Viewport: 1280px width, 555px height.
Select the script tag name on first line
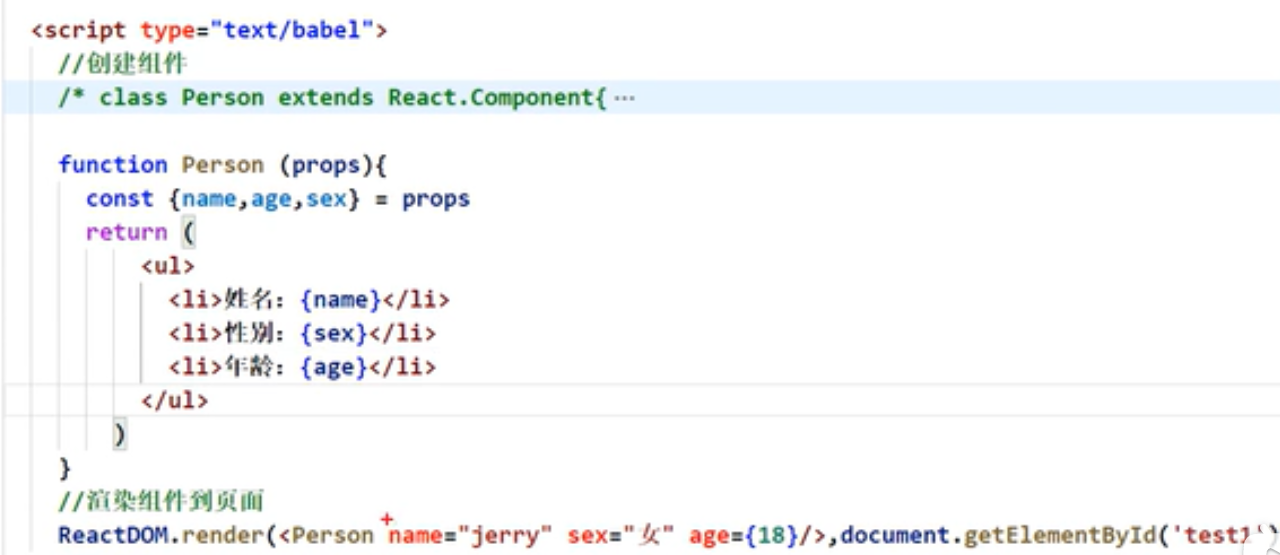(86, 30)
